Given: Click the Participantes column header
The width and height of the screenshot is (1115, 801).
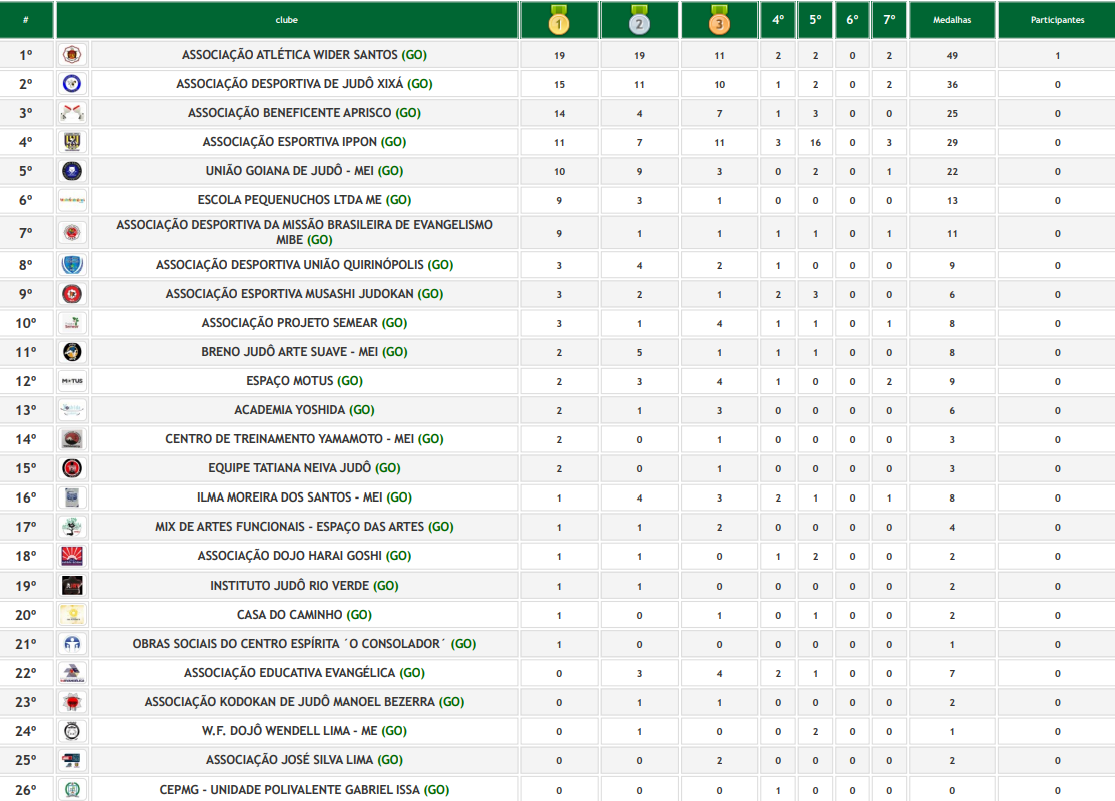Looking at the screenshot, I should (1056, 20).
